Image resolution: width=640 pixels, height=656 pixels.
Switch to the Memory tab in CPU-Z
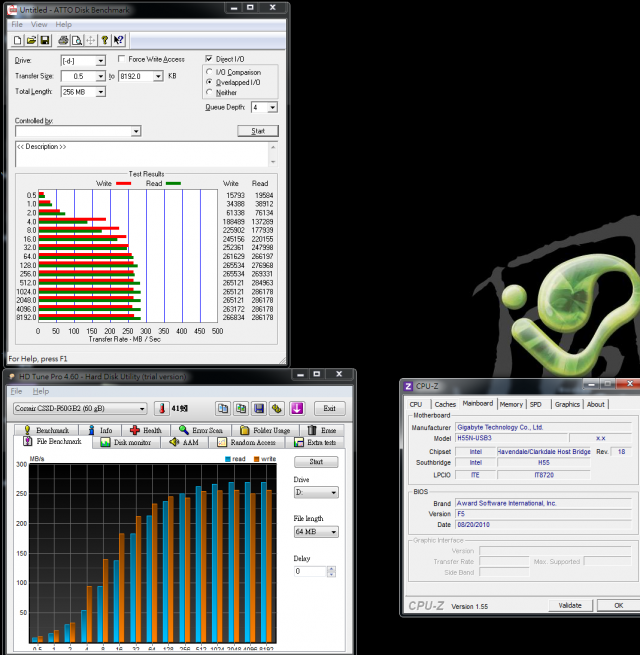[x=511, y=404]
